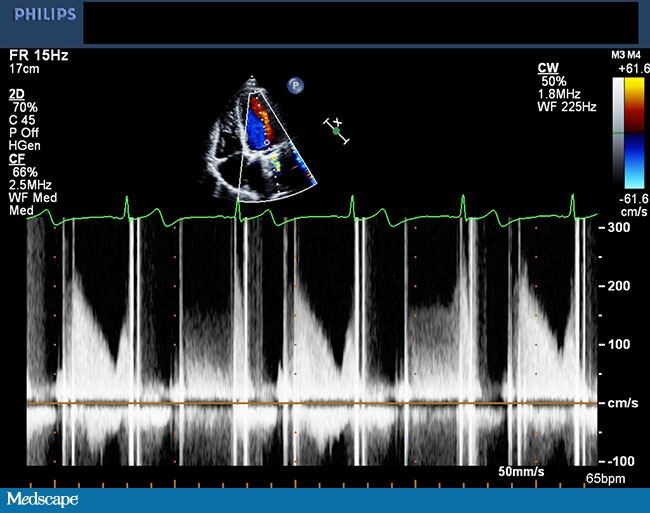Click the '50mm/s' sweep speed label
Image resolution: width=650 pixels, height=513 pixels.
click(x=521, y=472)
